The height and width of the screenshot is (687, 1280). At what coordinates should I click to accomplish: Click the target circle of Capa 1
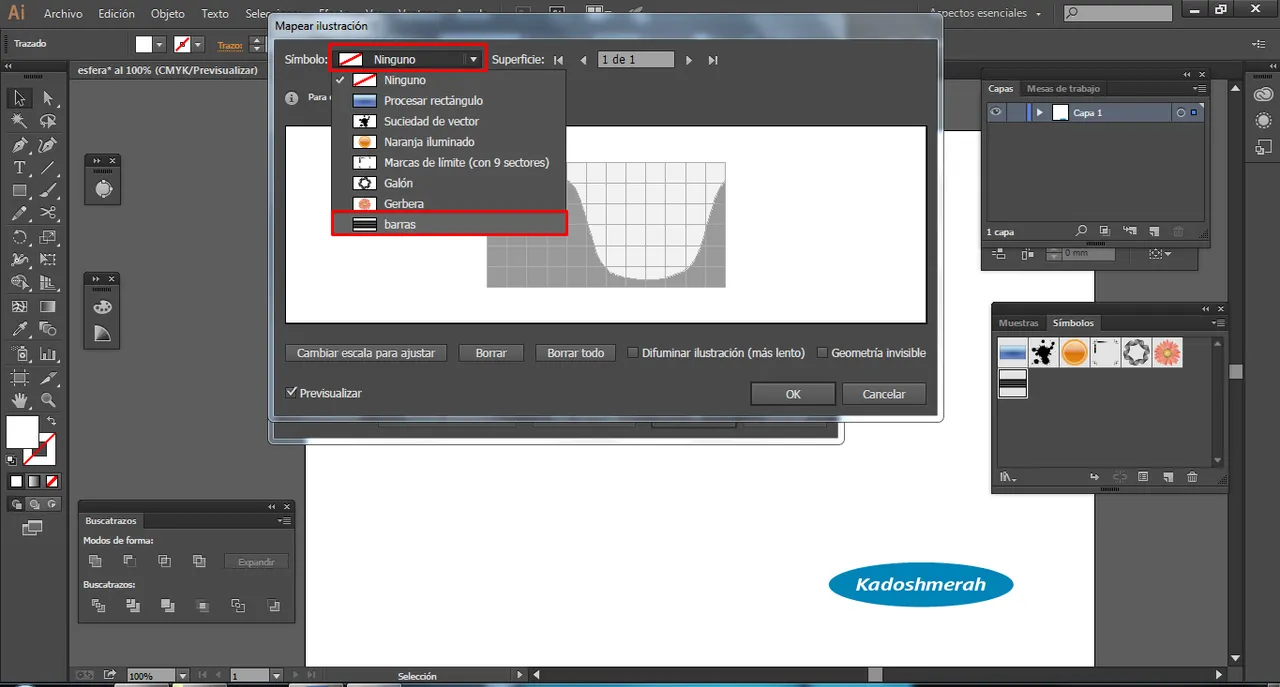point(1180,113)
